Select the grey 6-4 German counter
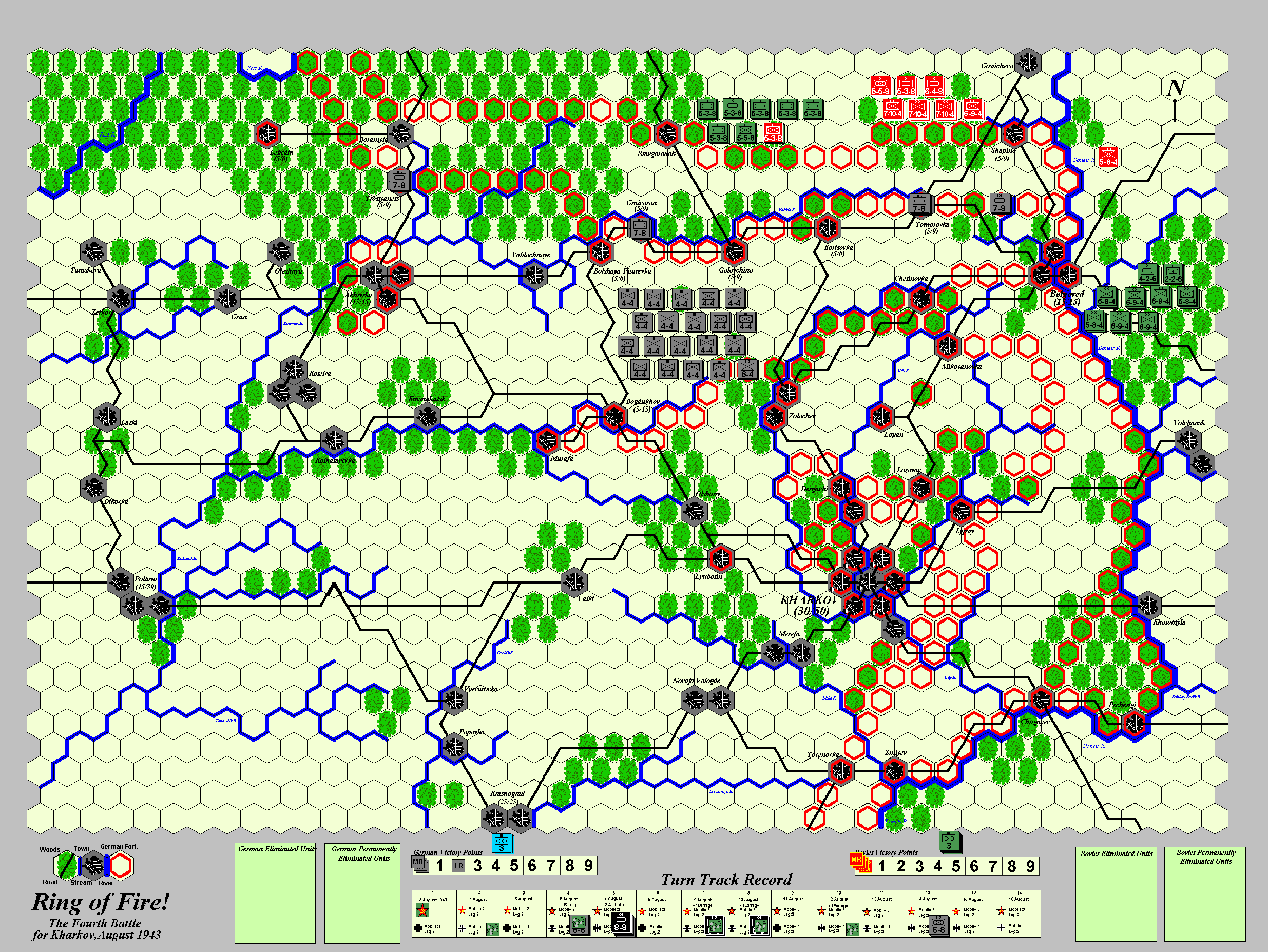The width and height of the screenshot is (1268, 952). click(x=747, y=369)
